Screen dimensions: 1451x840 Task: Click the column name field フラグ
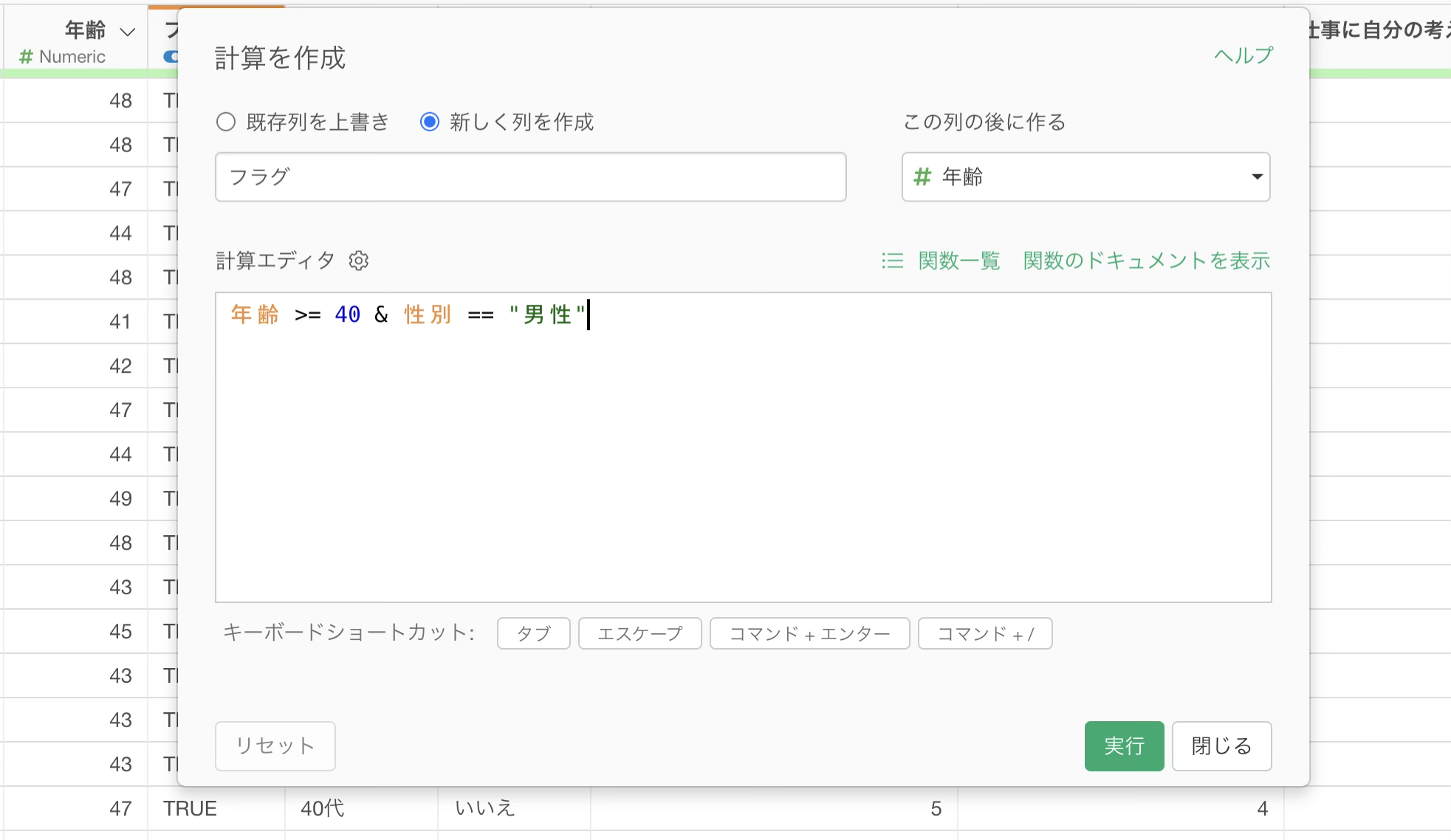click(x=530, y=177)
